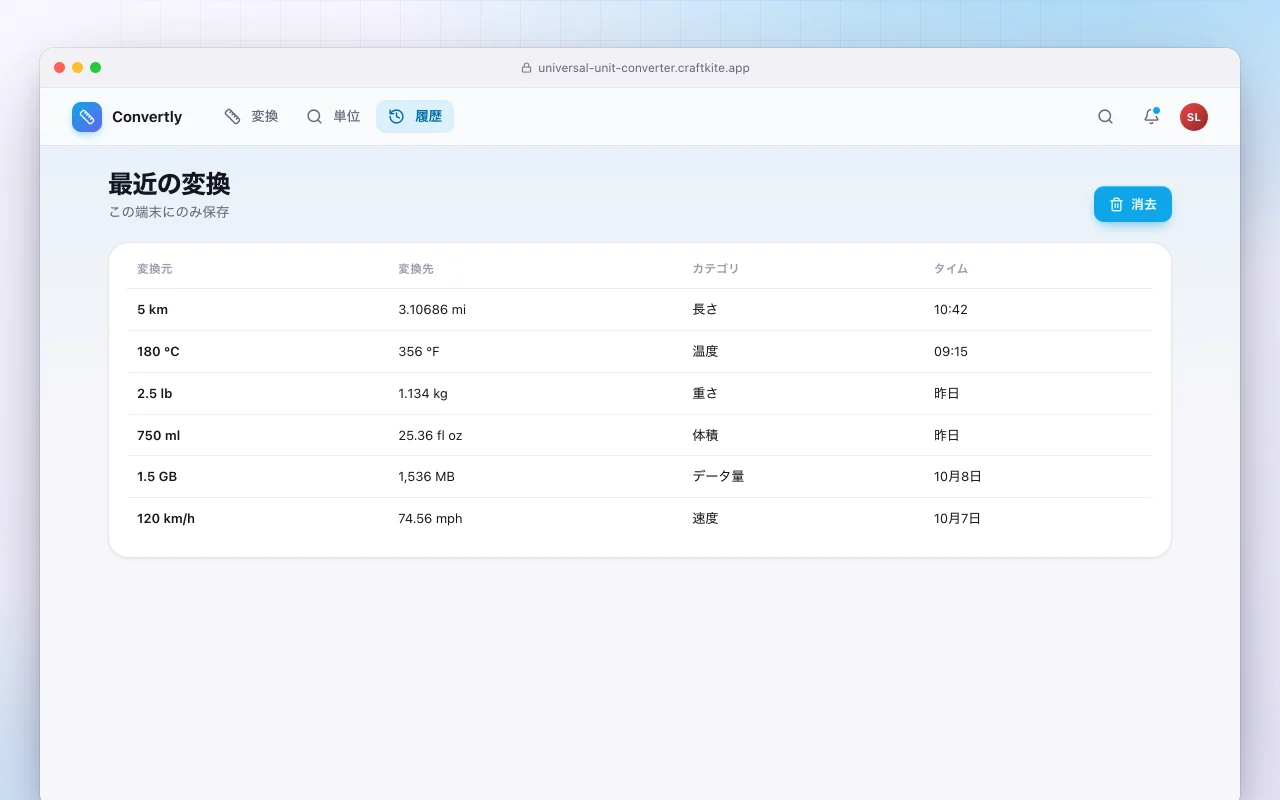The width and height of the screenshot is (1280, 800).
Task: Click the Convertly ruler logo icon
Action: (x=87, y=117)
